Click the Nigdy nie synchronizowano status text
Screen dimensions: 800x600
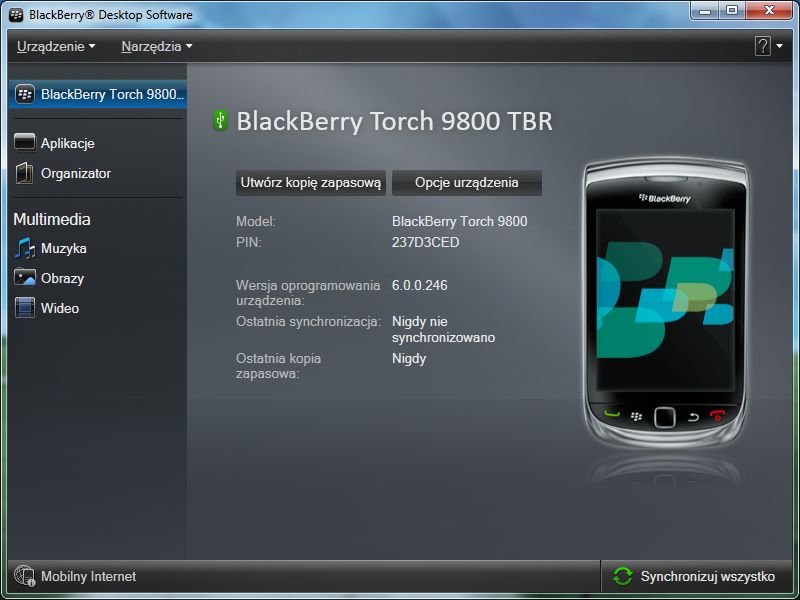(443, 330)
